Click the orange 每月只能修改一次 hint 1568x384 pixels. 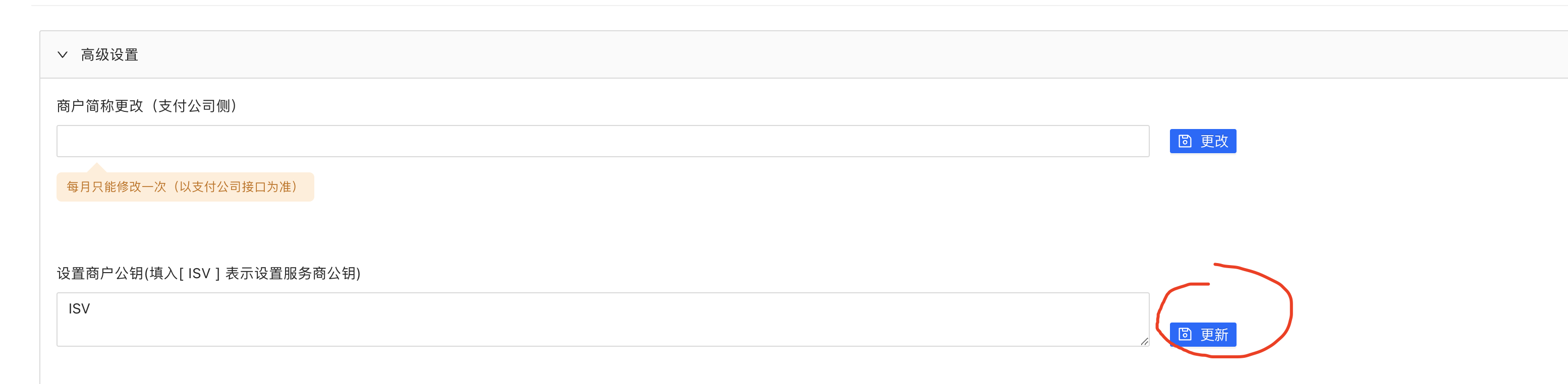(116, 186)
